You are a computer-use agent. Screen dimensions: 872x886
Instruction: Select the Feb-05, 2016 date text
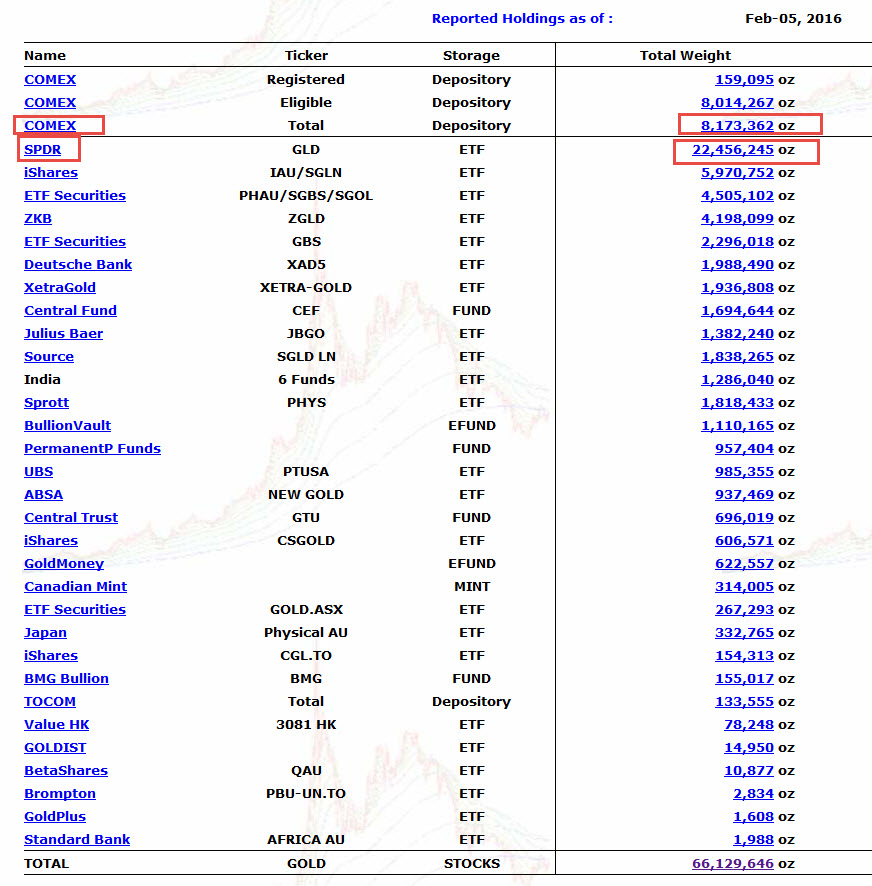coord(793,19)
